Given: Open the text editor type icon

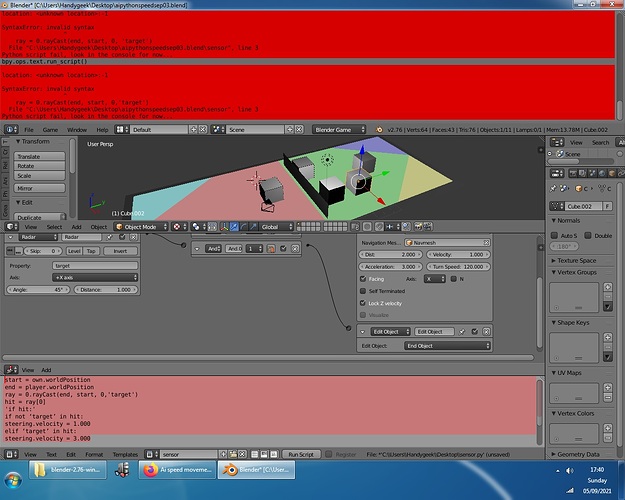Looking at the screenshot, I should [x=11, y=454].
